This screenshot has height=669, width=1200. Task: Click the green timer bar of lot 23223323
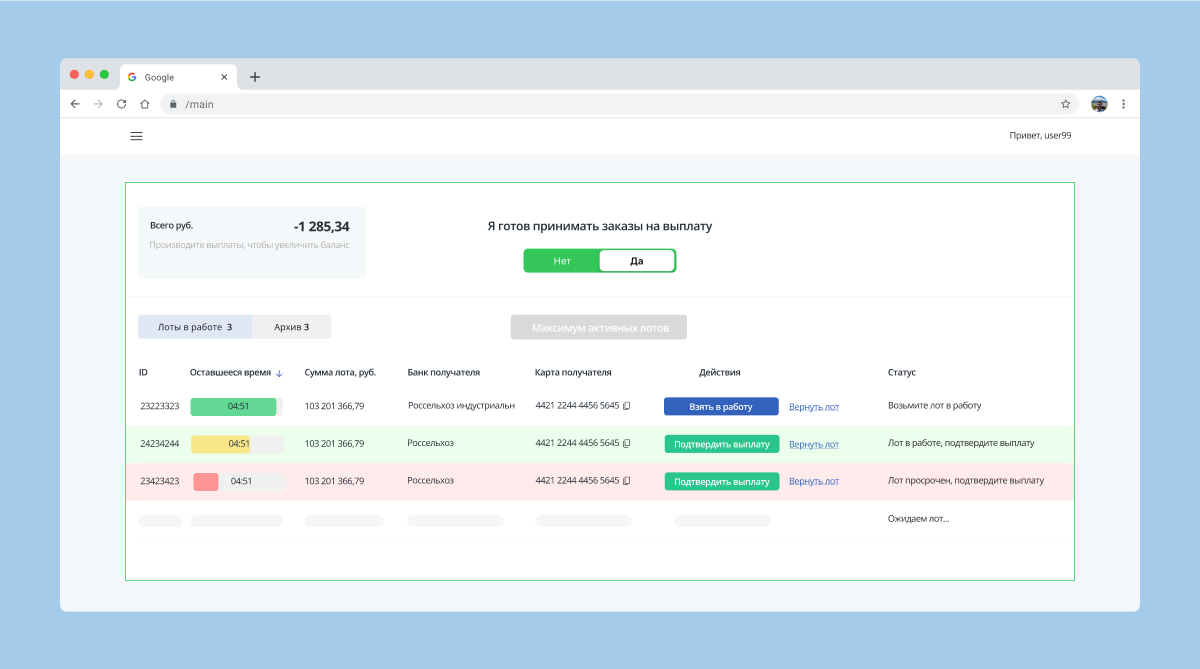click(x=234, y=406)
